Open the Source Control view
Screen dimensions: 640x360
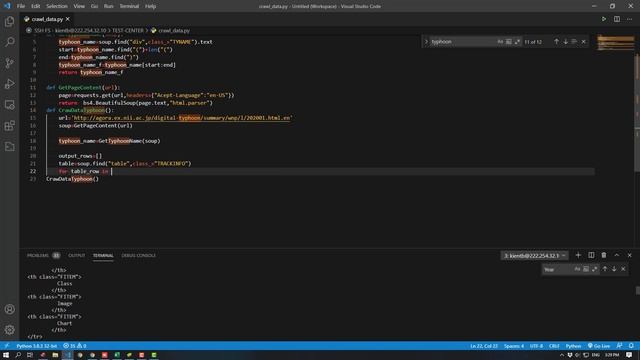tap(9, 63)
